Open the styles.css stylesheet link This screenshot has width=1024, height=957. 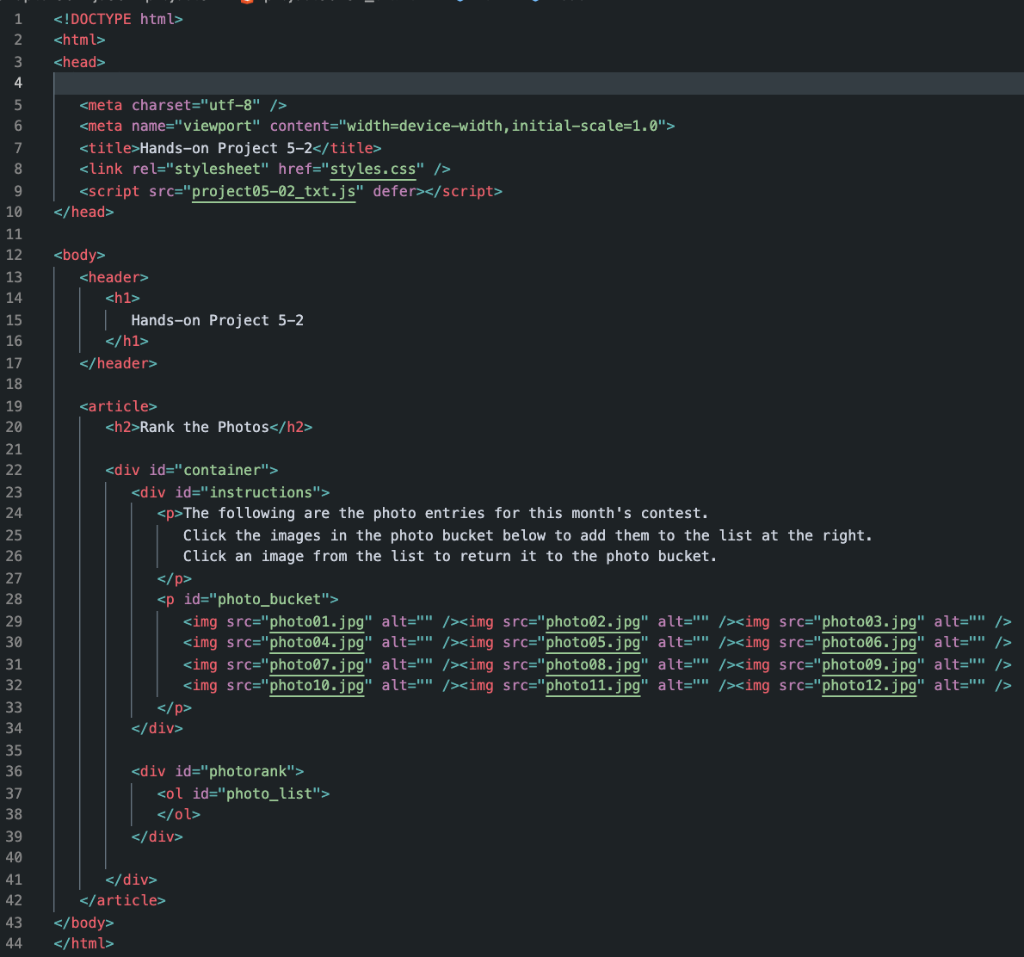(x=373, y=168)
